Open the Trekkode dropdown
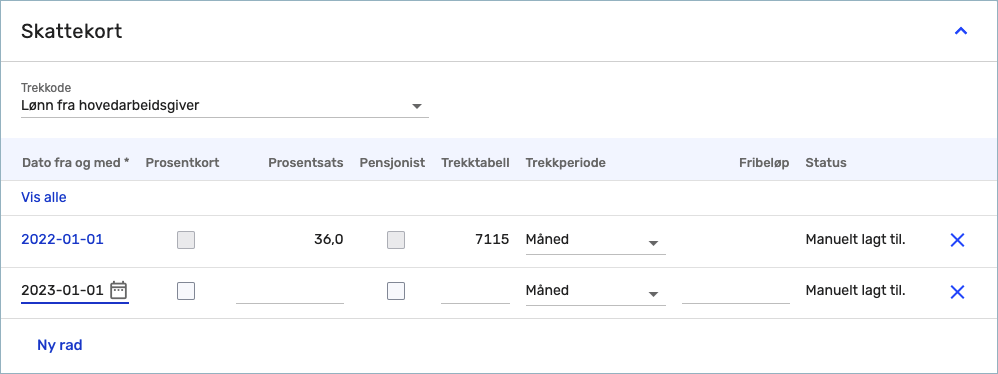998x374 pixels. [225, 106]
